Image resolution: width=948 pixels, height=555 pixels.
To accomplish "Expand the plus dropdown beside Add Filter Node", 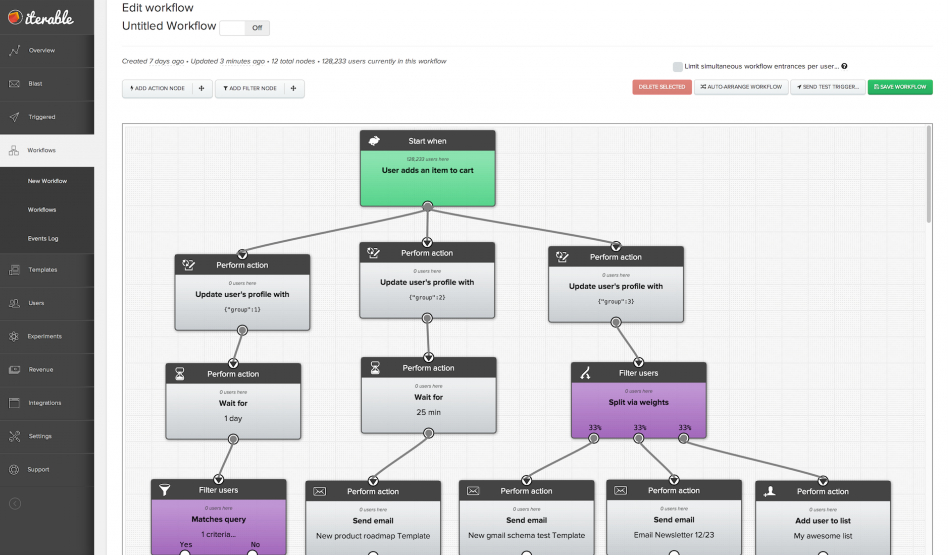I will point(294,88).
